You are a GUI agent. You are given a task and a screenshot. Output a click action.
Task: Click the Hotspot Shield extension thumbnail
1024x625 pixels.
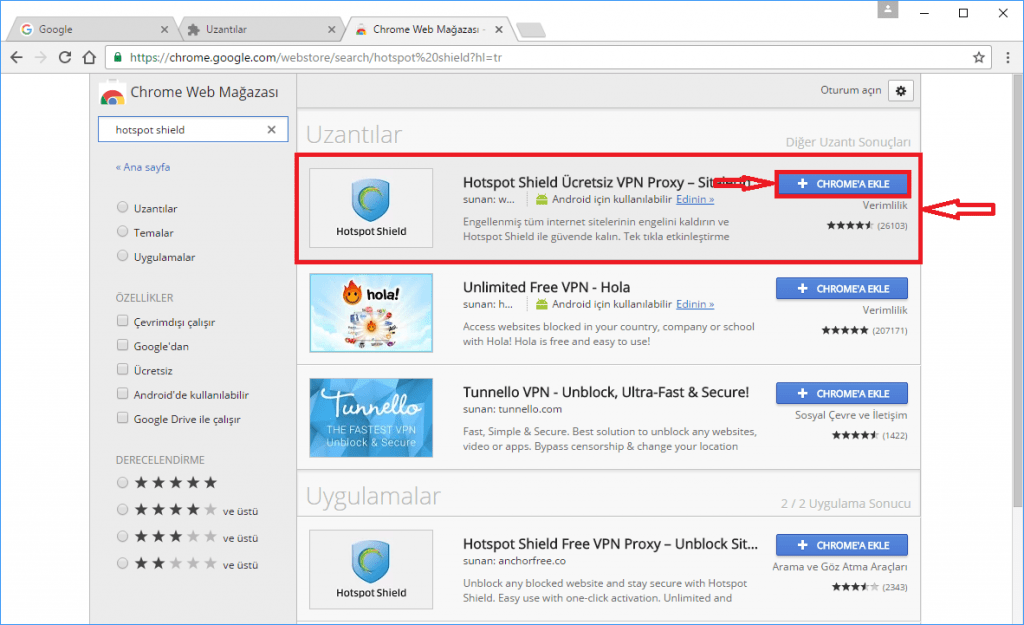pyautogui.click(x=371, y=208)
